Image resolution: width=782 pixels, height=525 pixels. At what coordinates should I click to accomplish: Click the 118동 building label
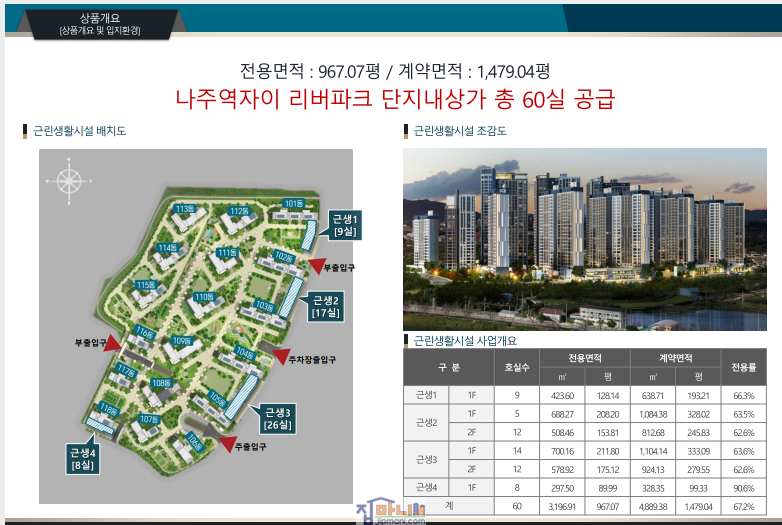109,409
